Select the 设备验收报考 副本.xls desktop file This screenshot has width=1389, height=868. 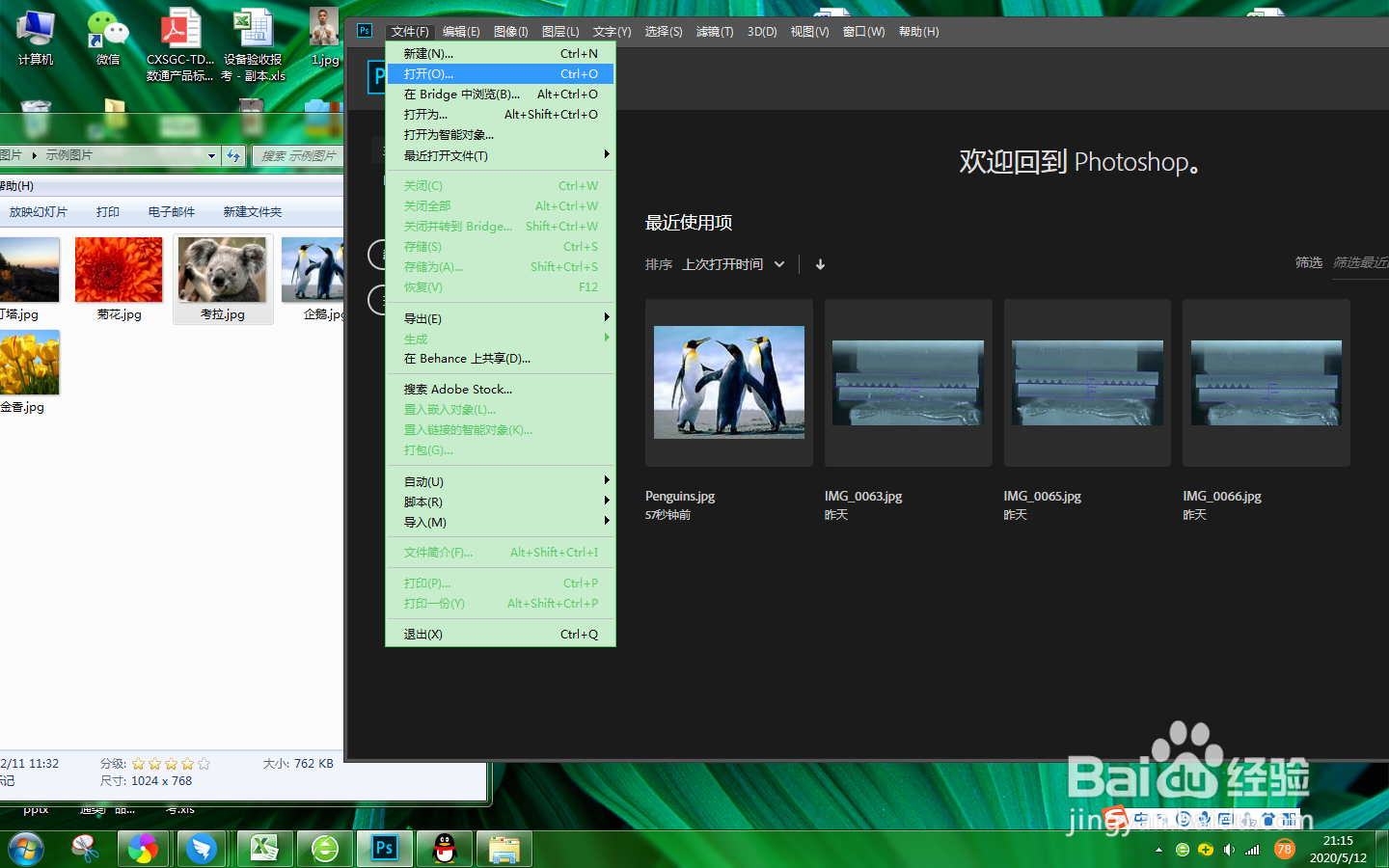254,43
